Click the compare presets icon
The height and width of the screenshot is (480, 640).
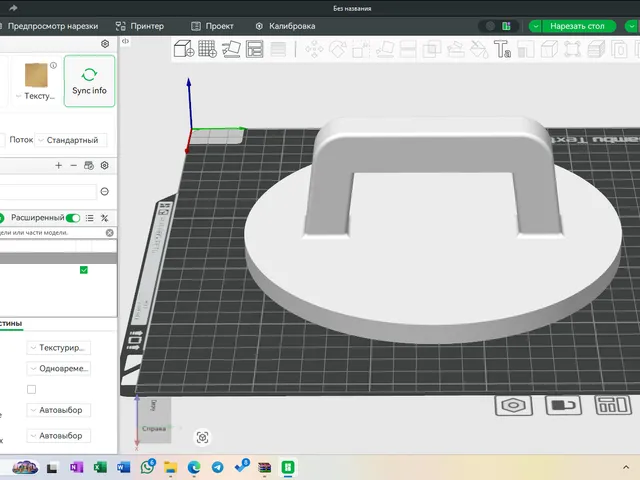(104, 218)
